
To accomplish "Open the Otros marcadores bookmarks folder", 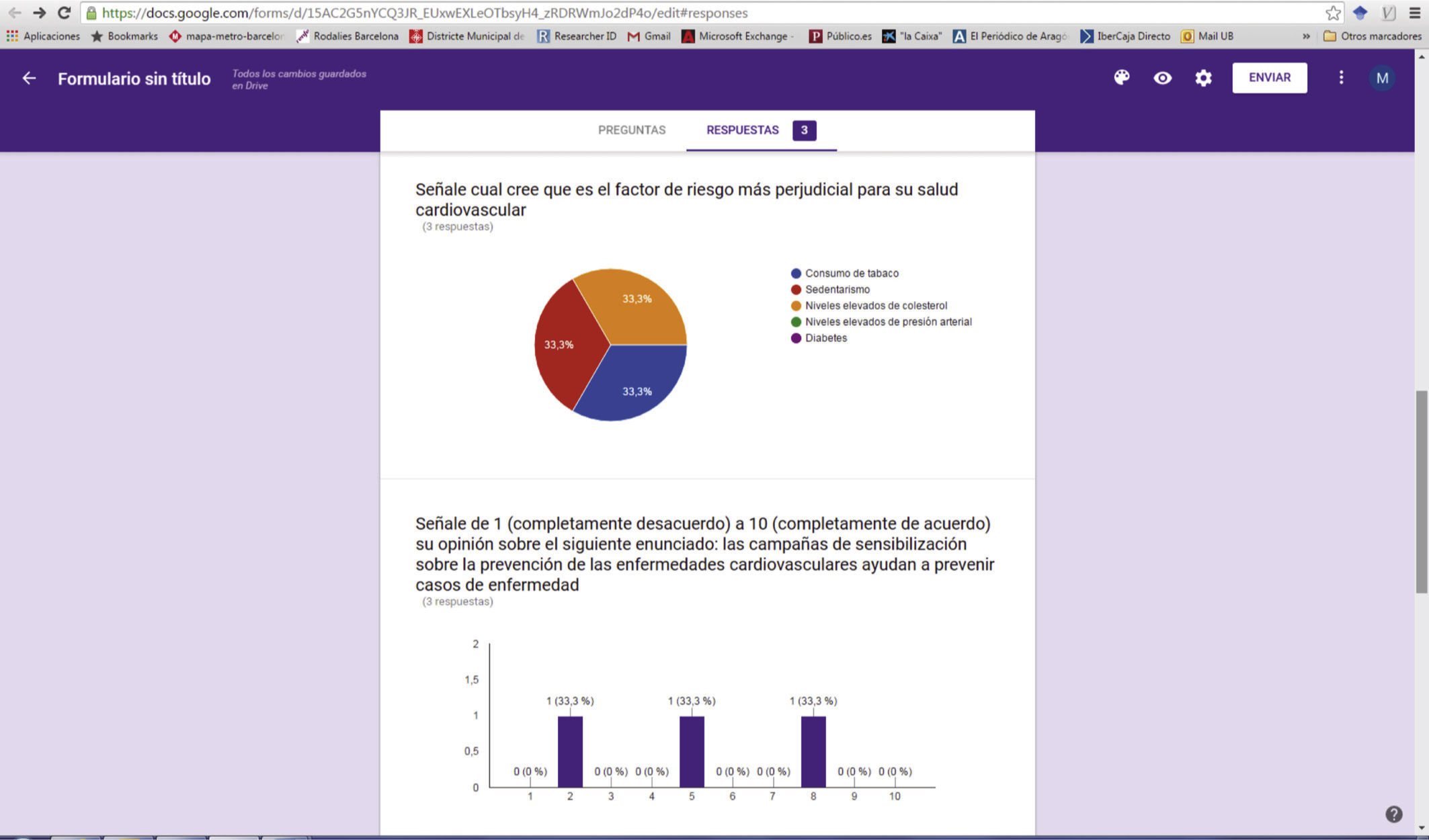I will tap(1371, 36).
